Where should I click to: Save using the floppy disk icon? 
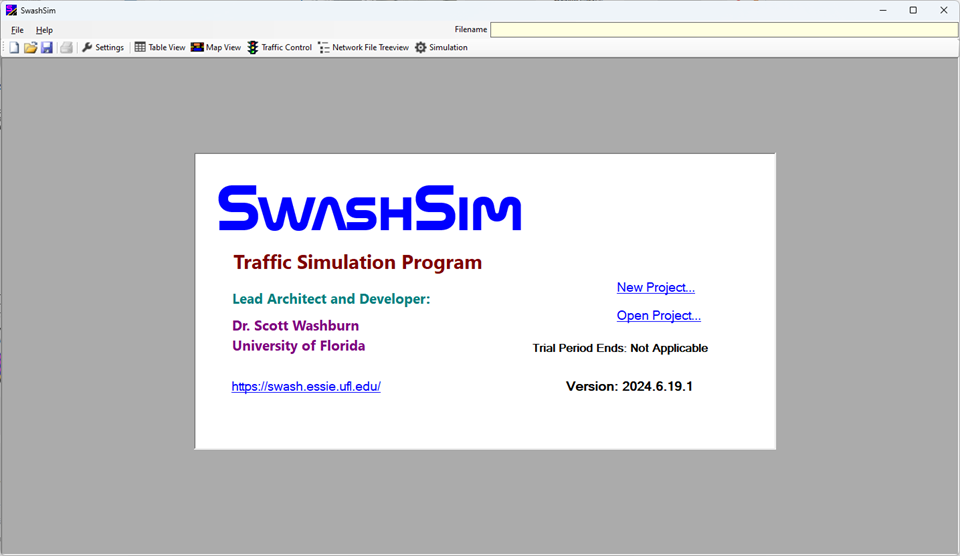click(47, 47)
